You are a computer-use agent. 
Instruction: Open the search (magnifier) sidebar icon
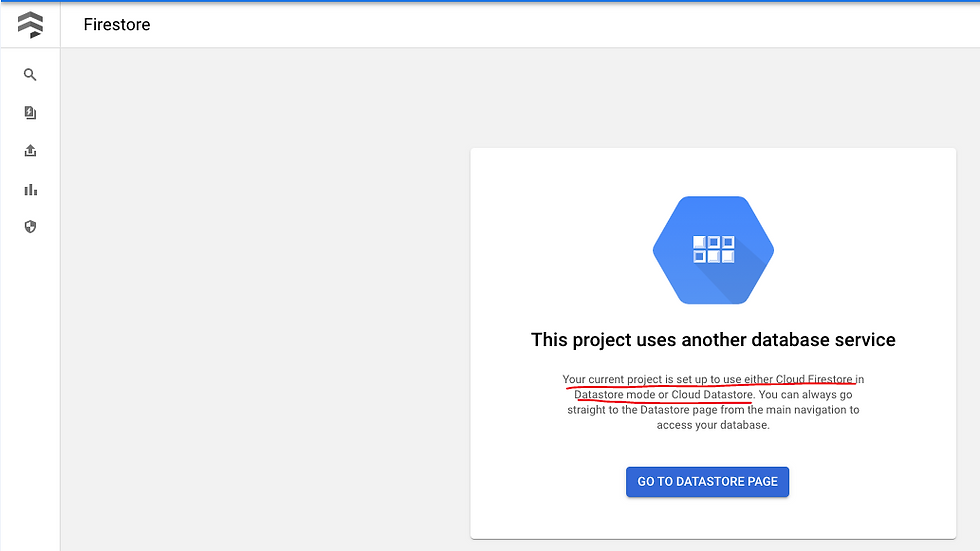(x=30, y=75)
